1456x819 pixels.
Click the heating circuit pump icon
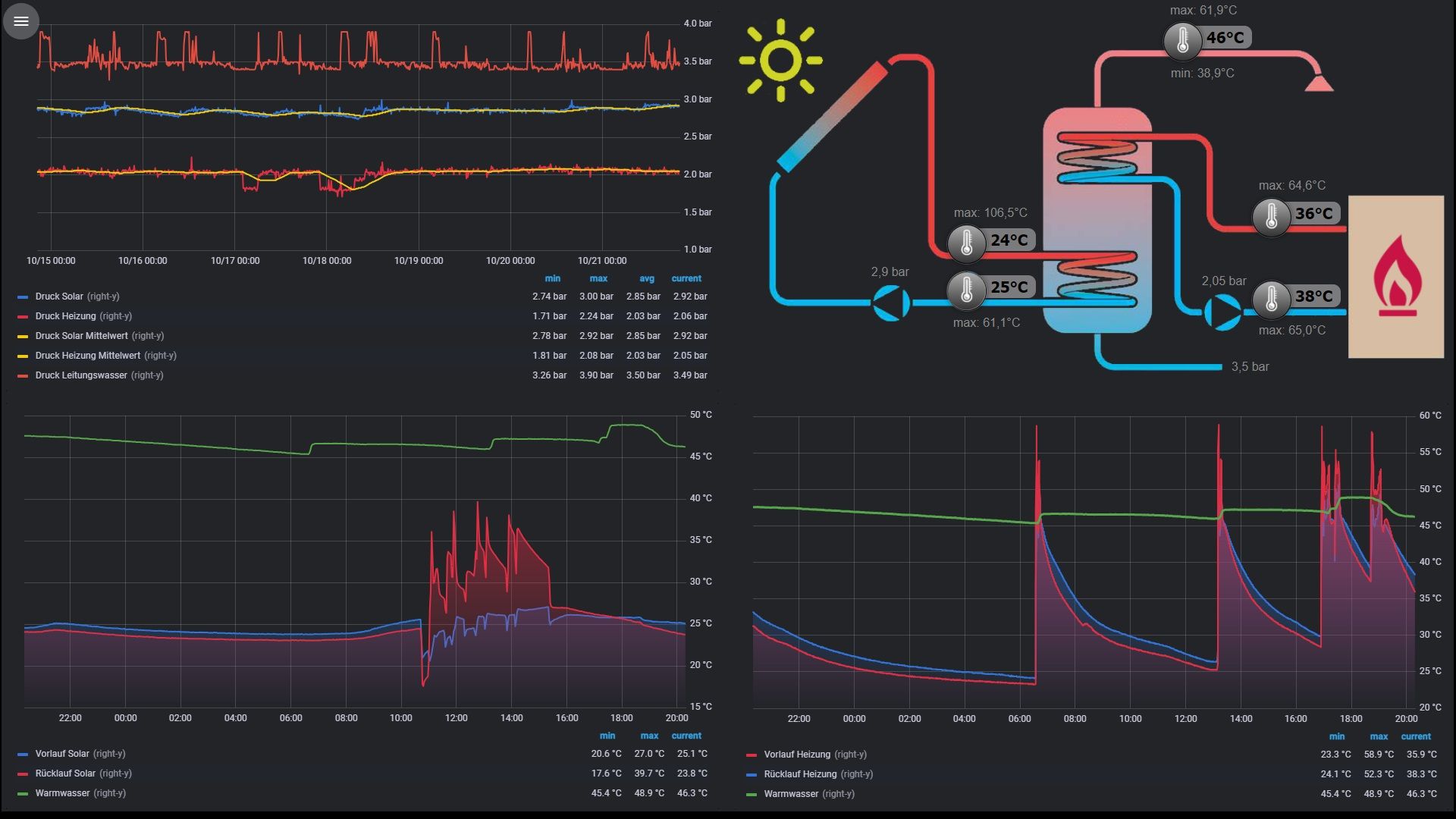coord(1222,312)
